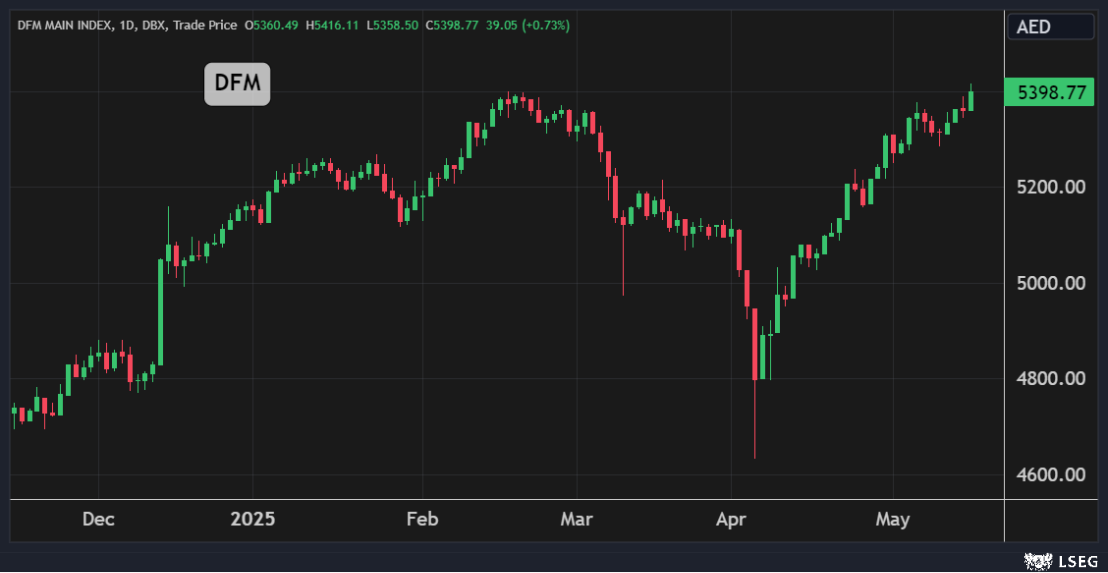Select the DFM label box on chart

point(237,84)
